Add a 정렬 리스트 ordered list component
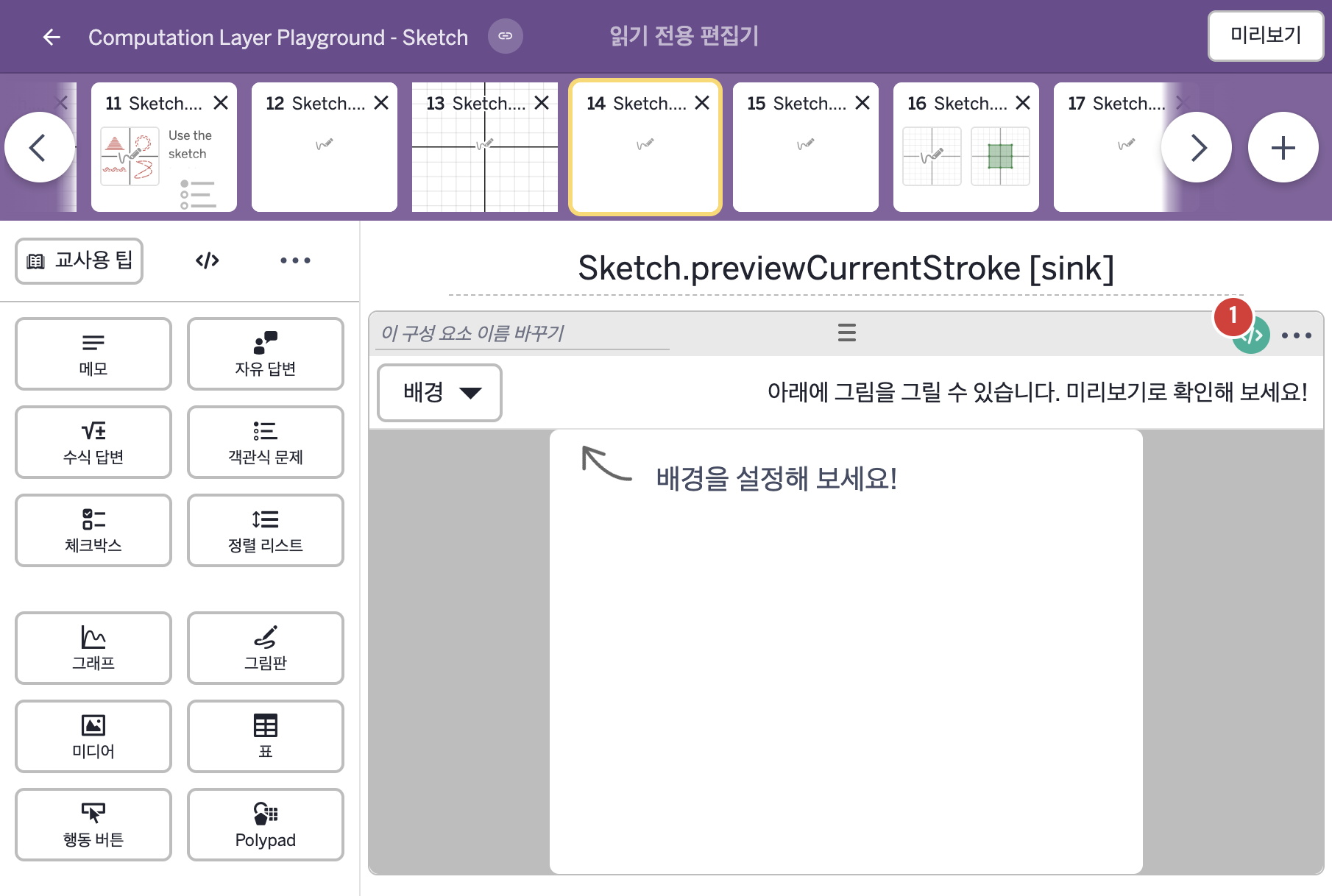The height and width of the screenshot is (896, 1332). tap(266, 530)
